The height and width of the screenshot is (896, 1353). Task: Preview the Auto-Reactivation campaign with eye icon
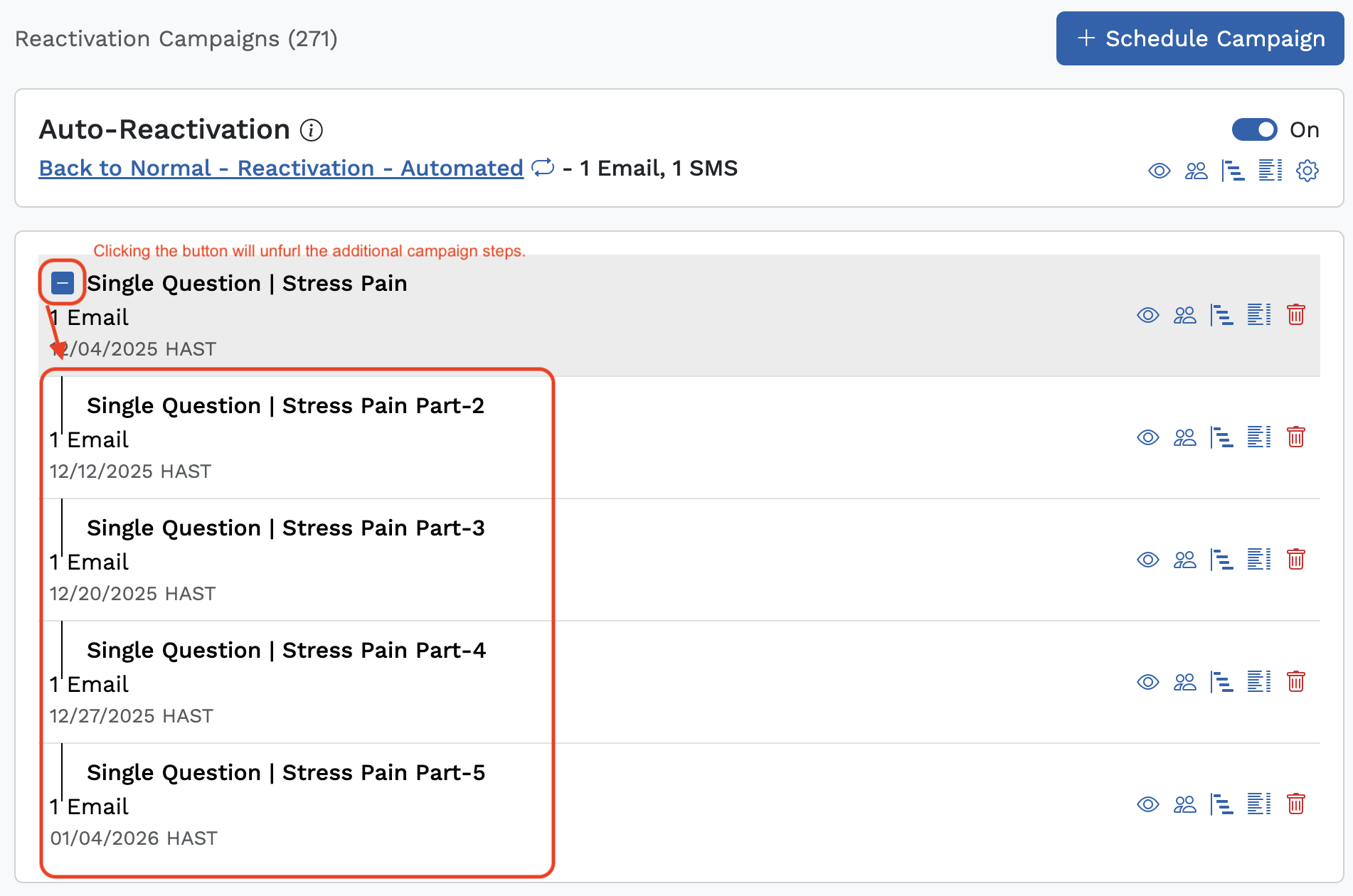(1160, 171)
